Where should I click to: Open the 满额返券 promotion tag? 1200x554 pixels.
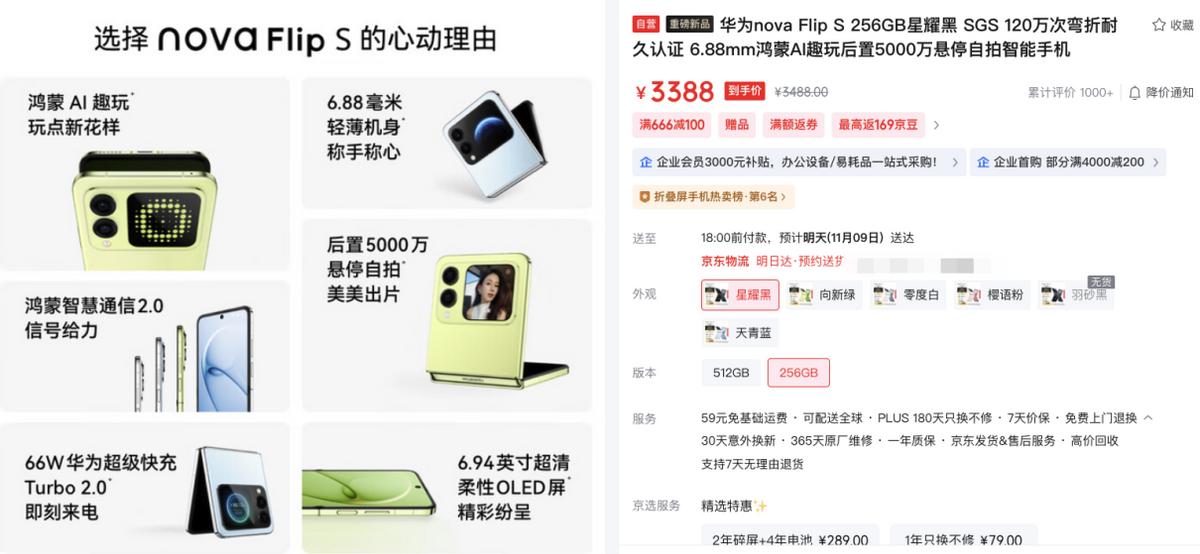(793, 125)
